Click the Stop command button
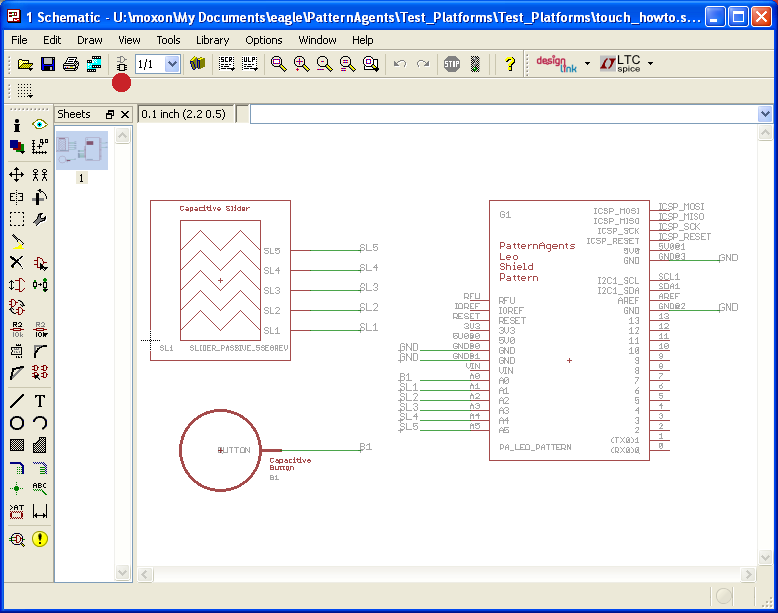Viewport: 778px width, 613px height. click(x=452, y=64)
